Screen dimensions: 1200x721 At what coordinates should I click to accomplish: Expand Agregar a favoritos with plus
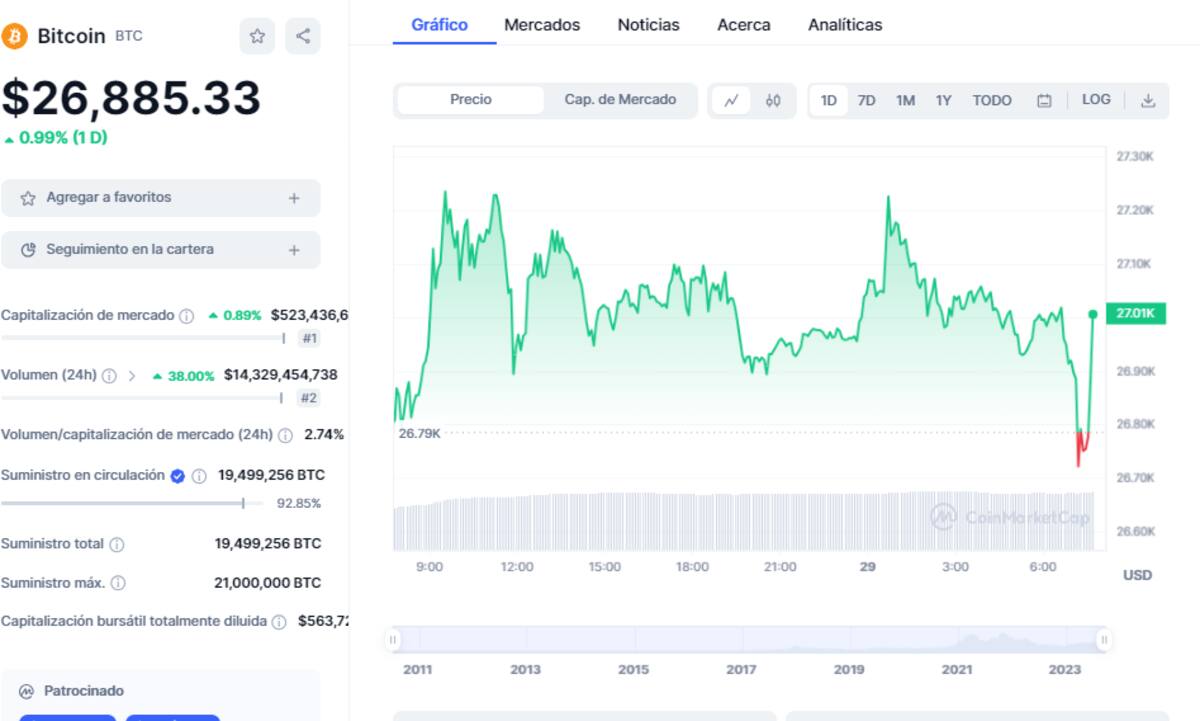(x=294, y=198)
